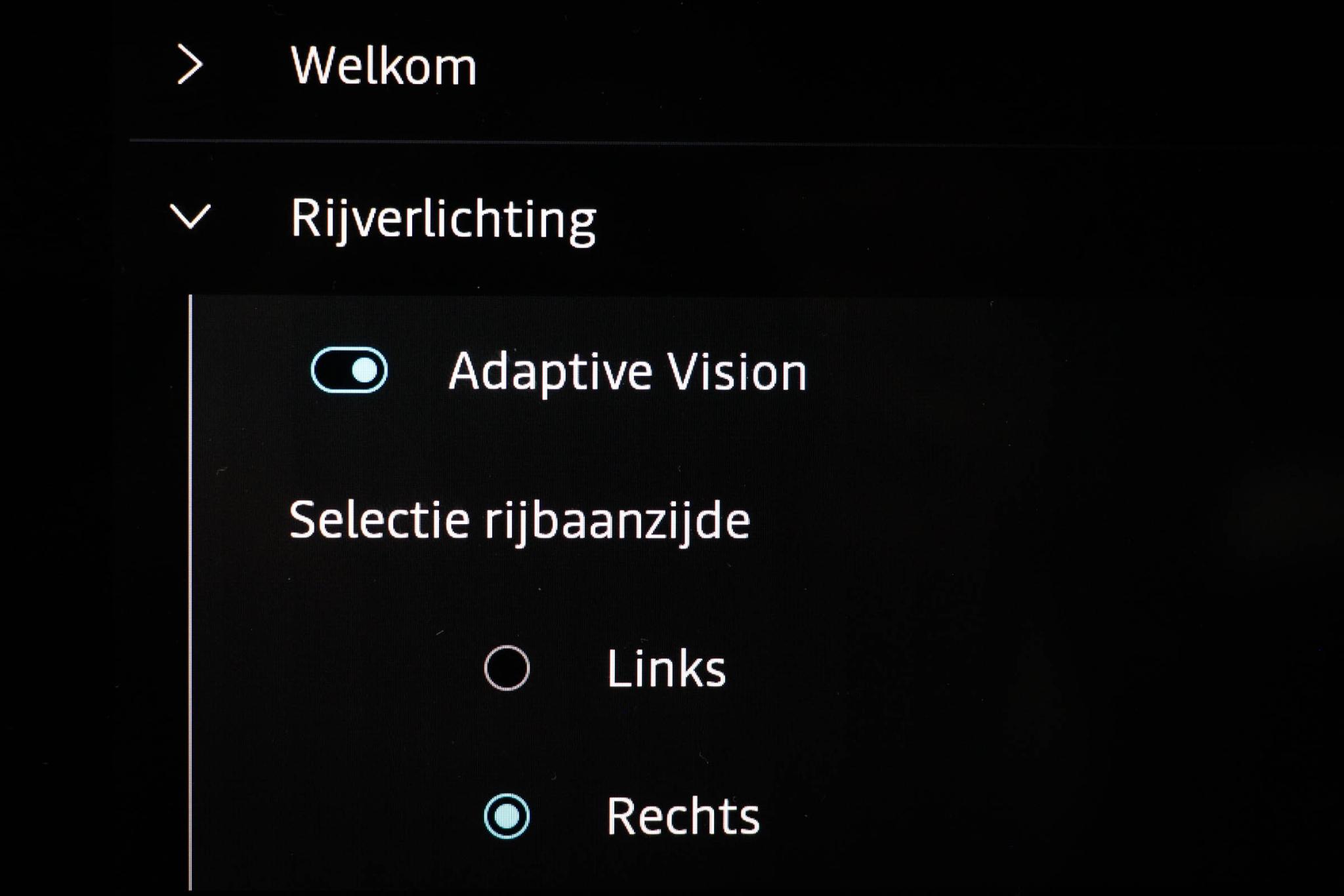The height and width of the screenshot is (896, 1344).
Task: Click the Adaptive Vision label text
Action: click(627, 372)
